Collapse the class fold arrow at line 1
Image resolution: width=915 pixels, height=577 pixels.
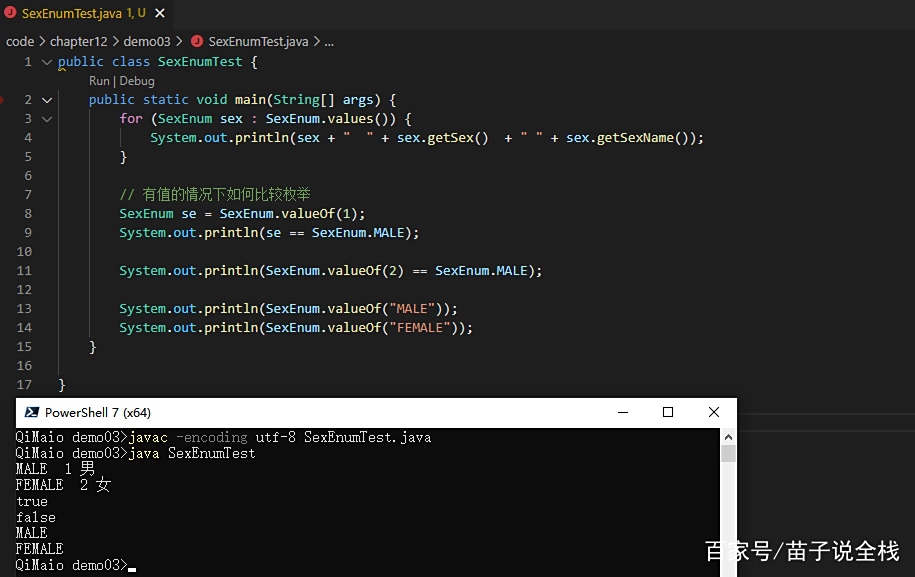[47, 62]
